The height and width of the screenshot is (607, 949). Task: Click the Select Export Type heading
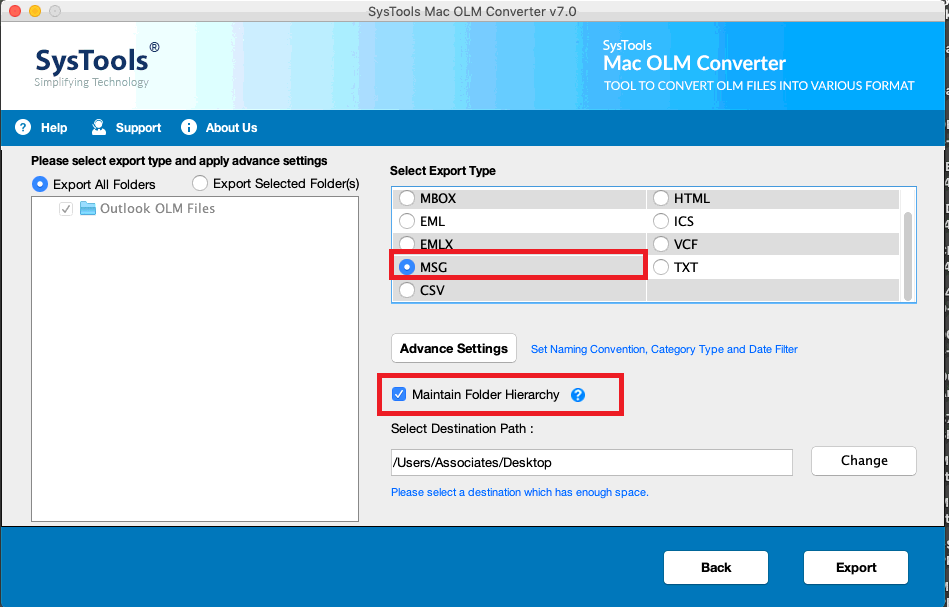point(442,171)
